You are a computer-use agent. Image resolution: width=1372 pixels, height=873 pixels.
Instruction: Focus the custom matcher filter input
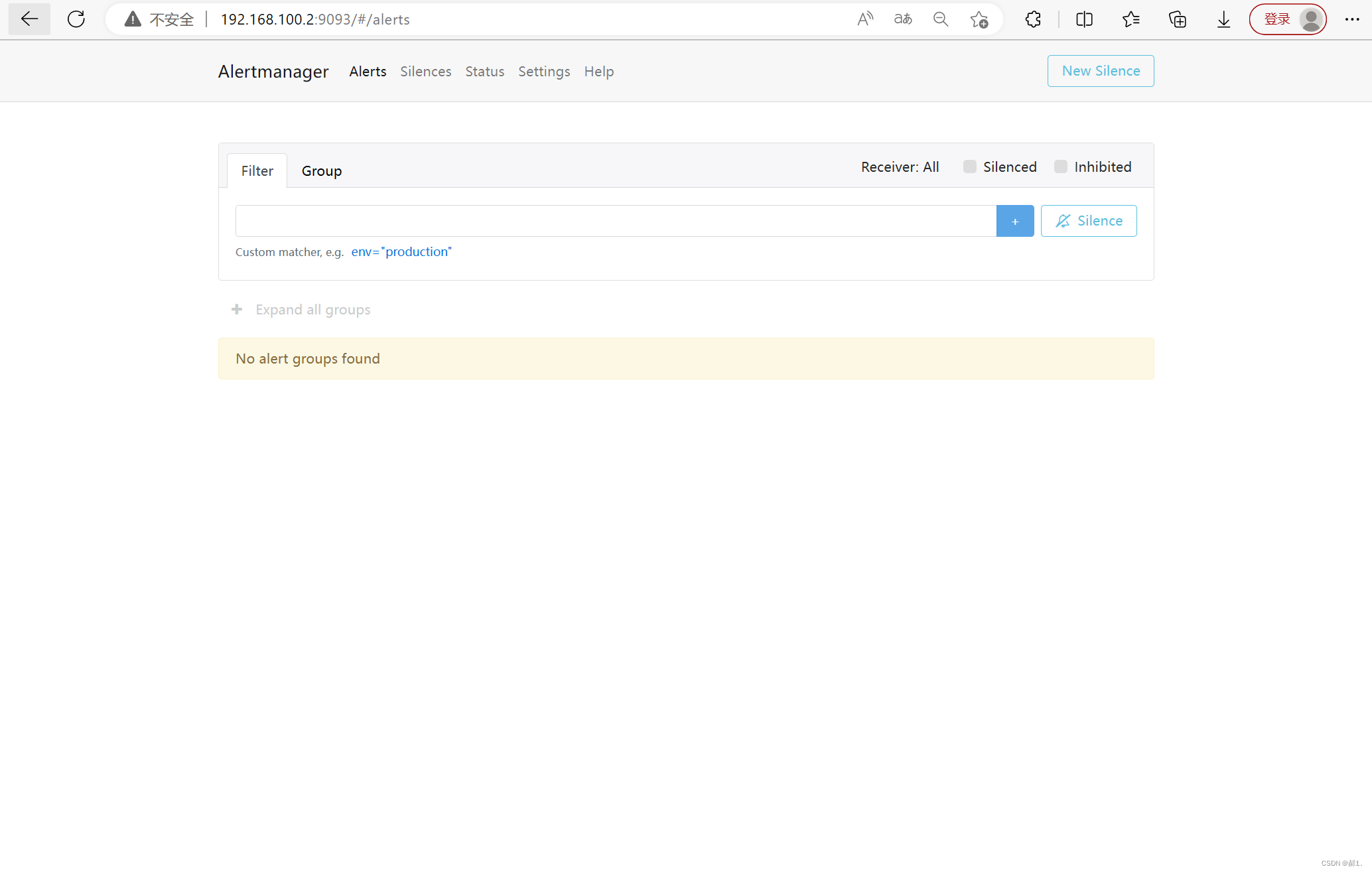tap(615, 221)
